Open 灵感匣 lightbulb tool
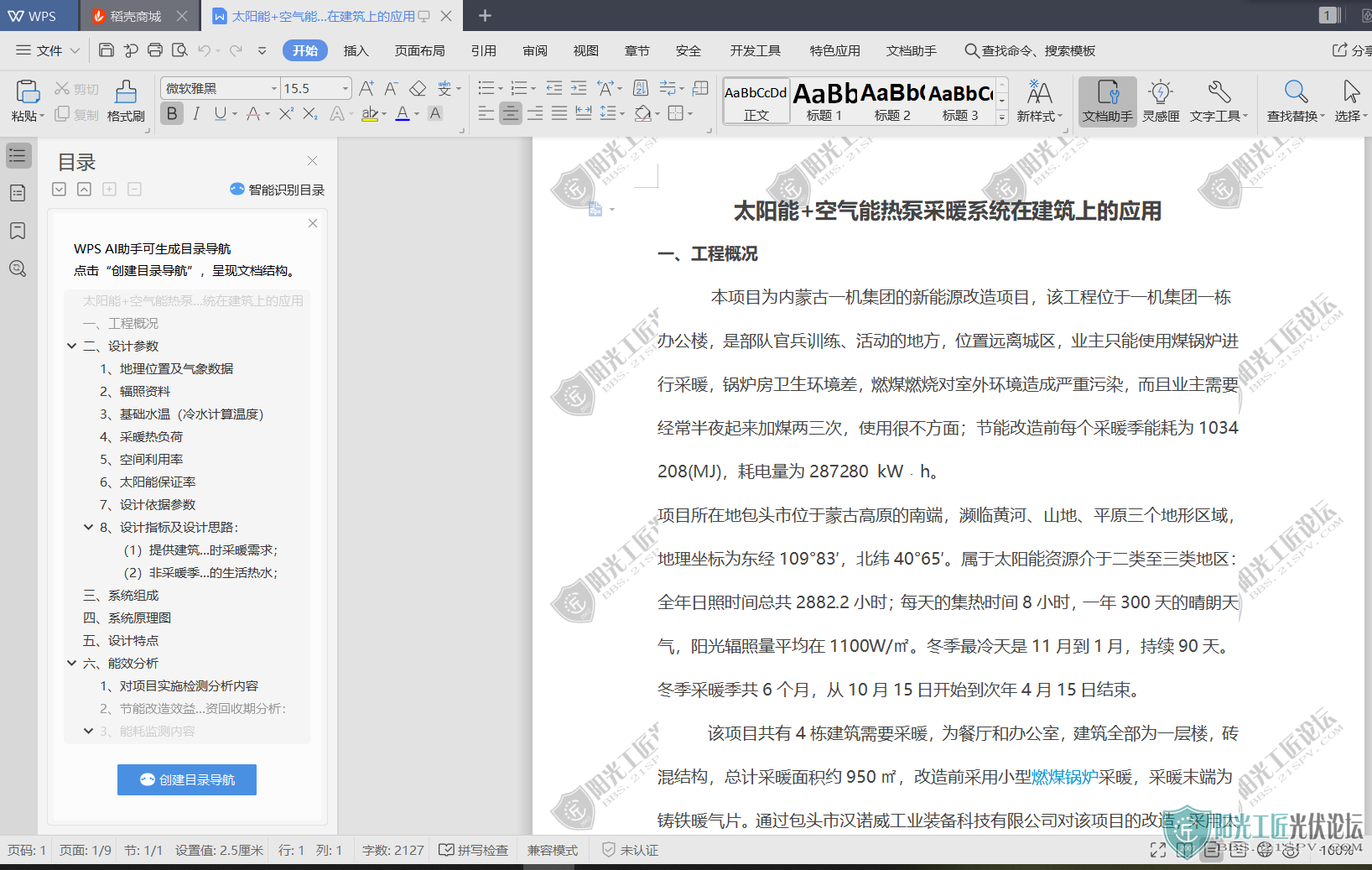The width and height of the screenshot is (1372, 870). point(1161,101)
